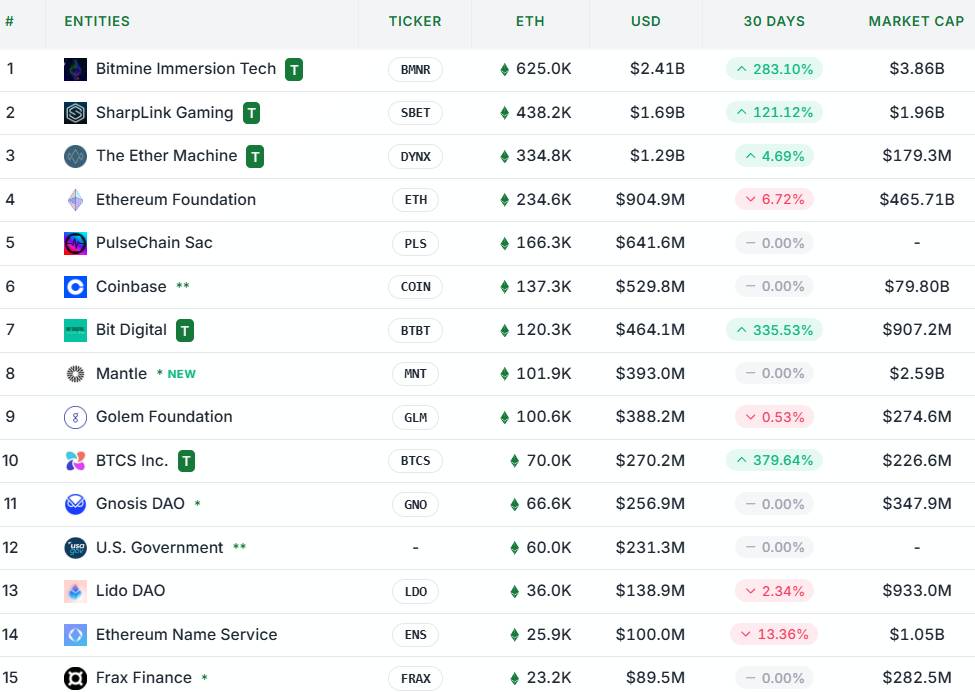Open the Ethereum Name Service entity name
This screenshot has width=975, height=692.
click(187, 634)
